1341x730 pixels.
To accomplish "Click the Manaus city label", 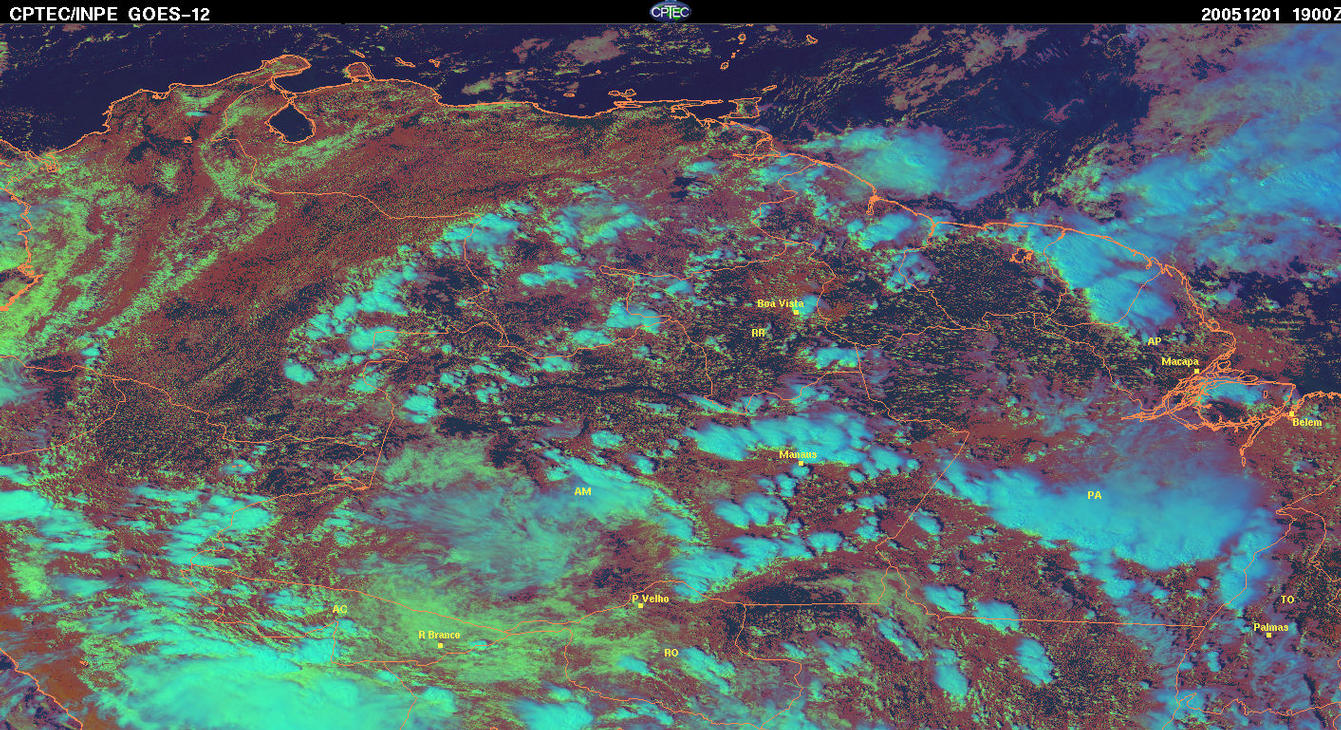I will 797,454.
